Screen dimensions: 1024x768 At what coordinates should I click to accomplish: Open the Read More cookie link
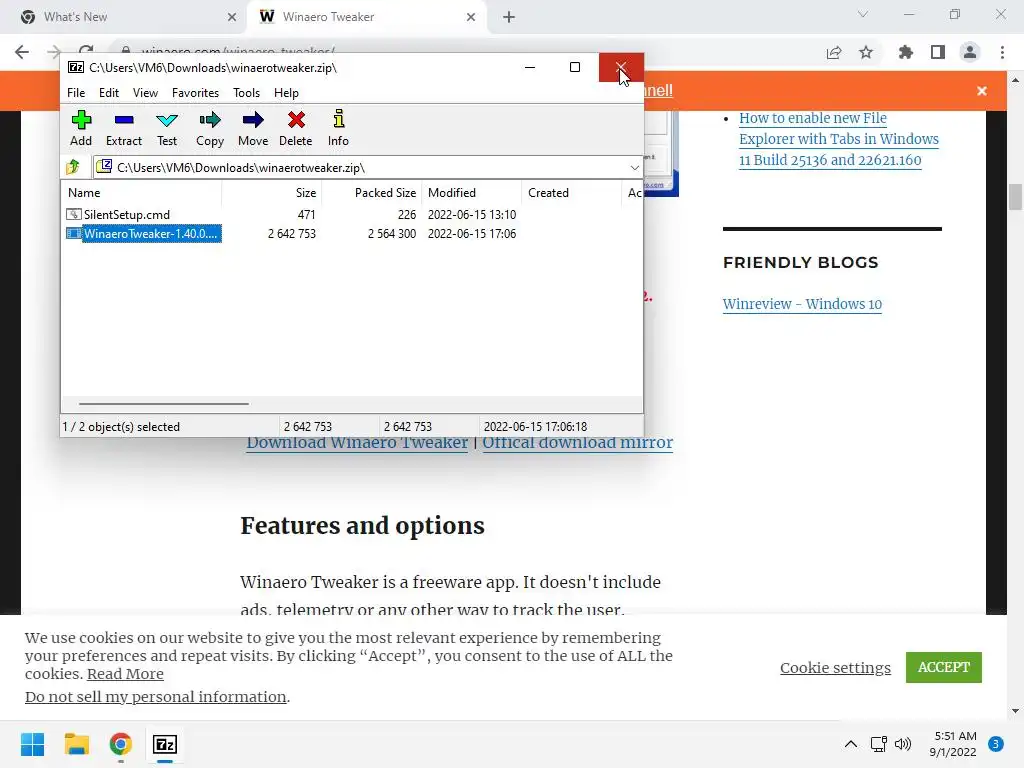pos(125,674)
